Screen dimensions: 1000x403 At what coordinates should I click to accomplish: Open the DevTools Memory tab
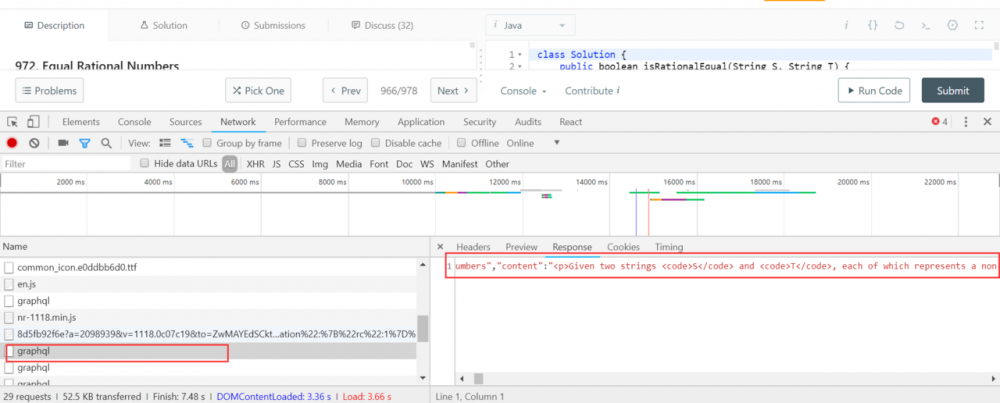(362, 122)
